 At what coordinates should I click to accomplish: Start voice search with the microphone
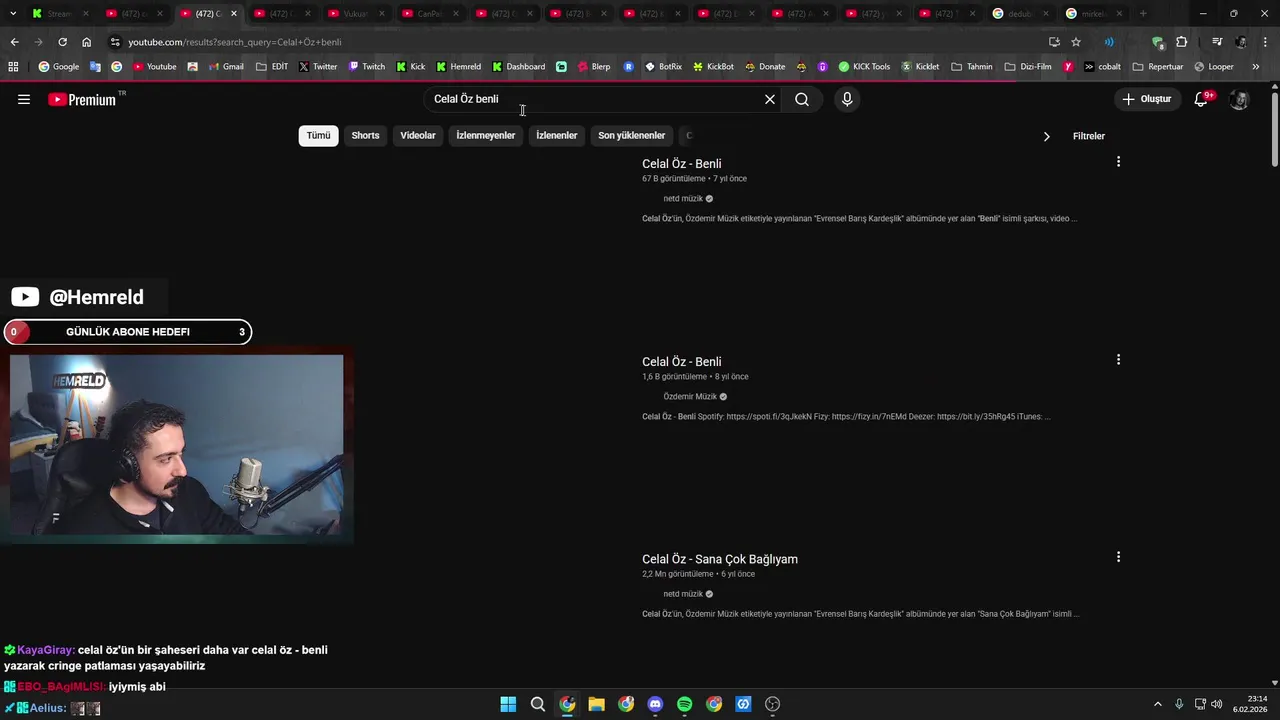click(x=847, y=99)
